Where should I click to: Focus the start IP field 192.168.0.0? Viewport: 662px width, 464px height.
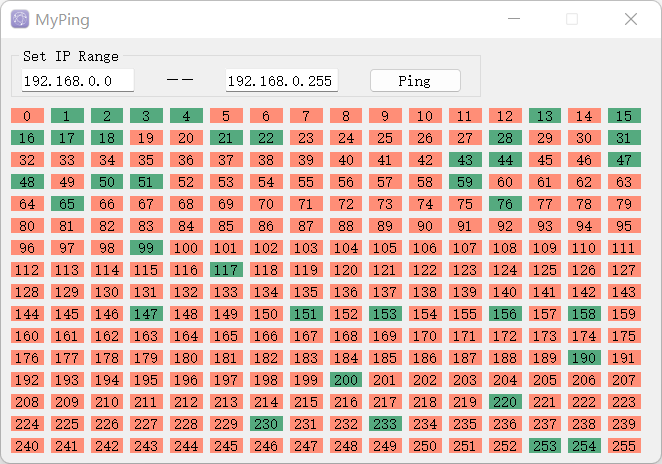(78, 81)
